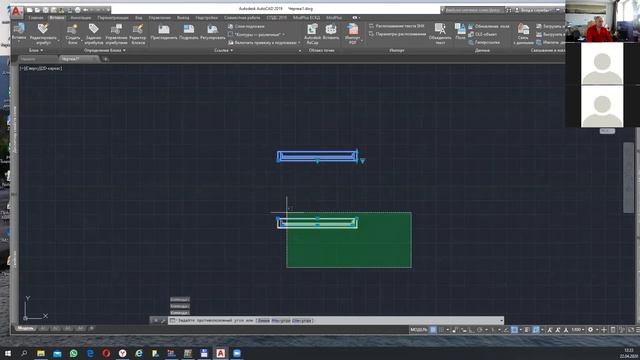Expand the Block panel dropdown

(x=36, y=50)
